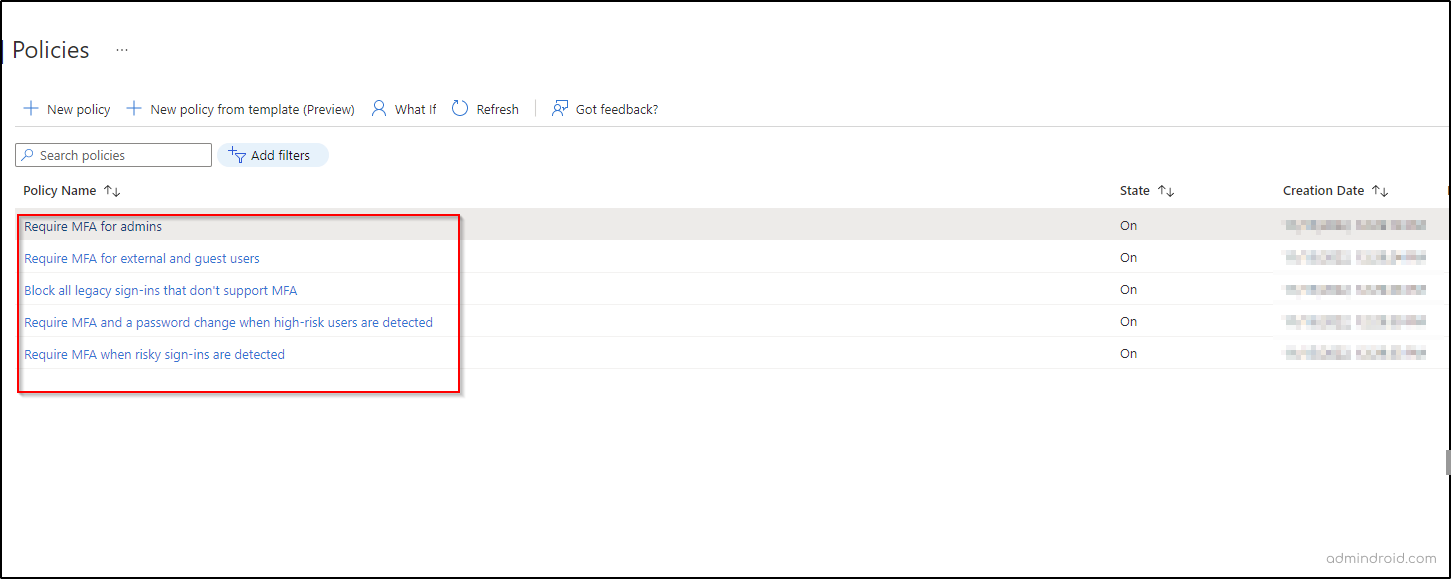Viewport: 1451px width, 579px height.
Task: Click the New policy button
Action: click(66, 108)
